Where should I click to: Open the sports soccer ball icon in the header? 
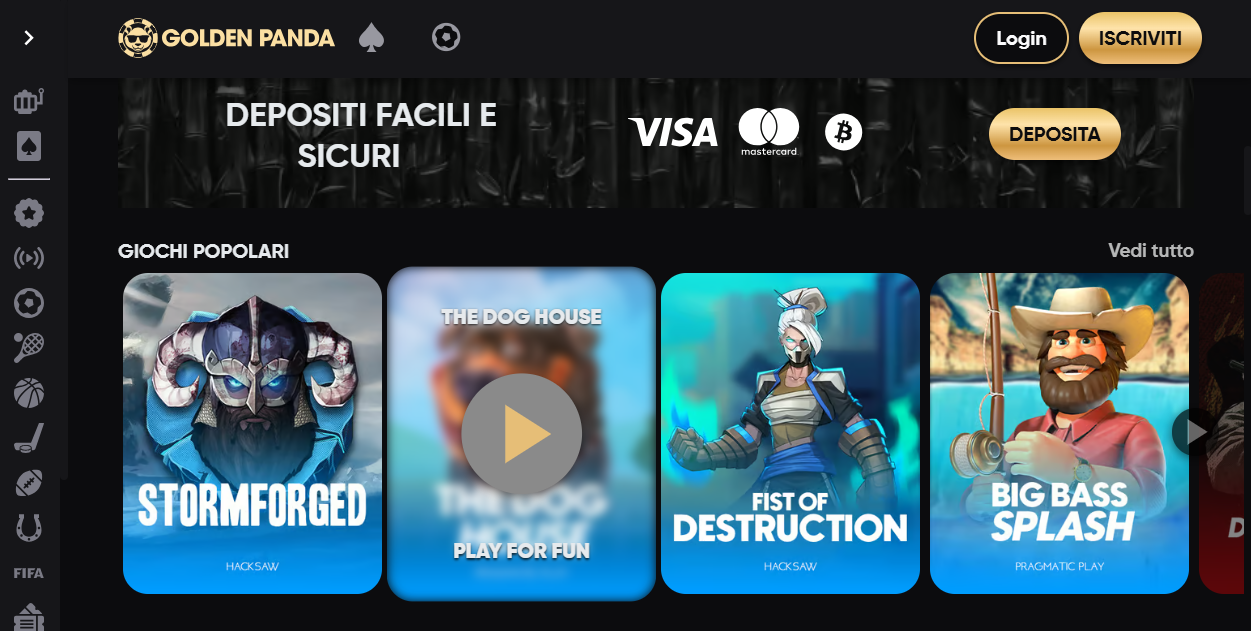(446, 38)
